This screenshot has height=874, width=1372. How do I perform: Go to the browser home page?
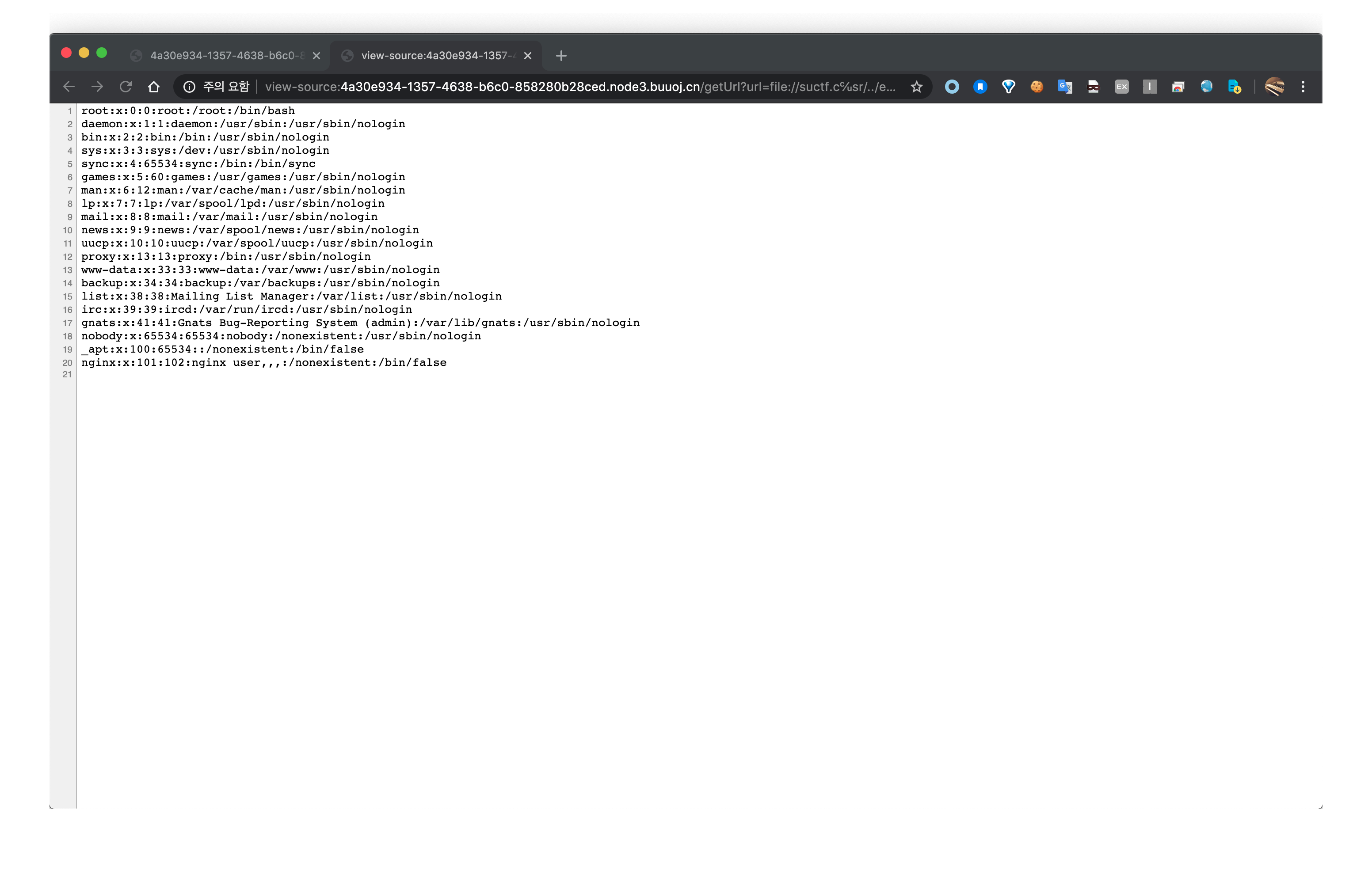coord(154,87)
